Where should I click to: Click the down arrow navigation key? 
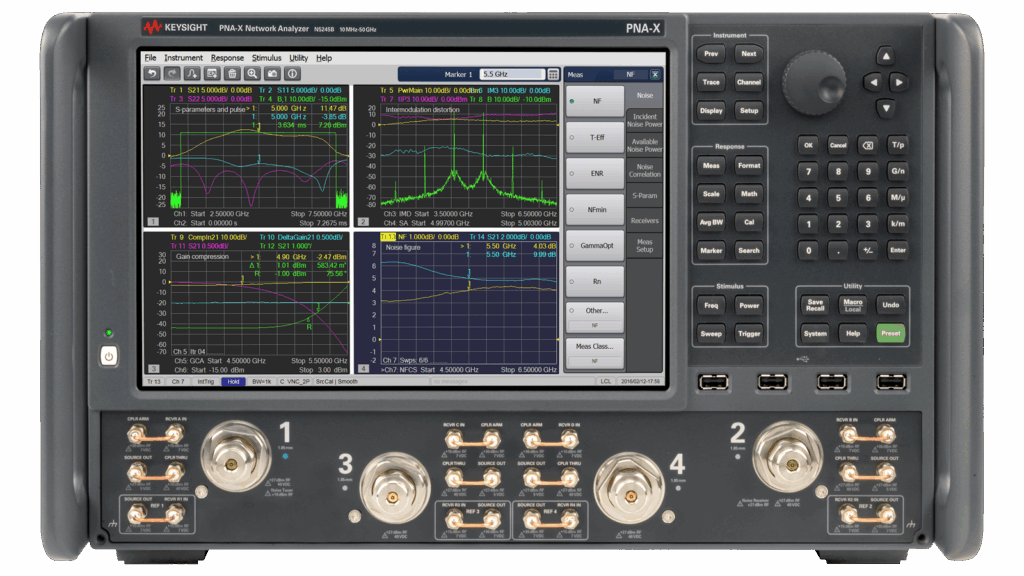tap(886, 108)
